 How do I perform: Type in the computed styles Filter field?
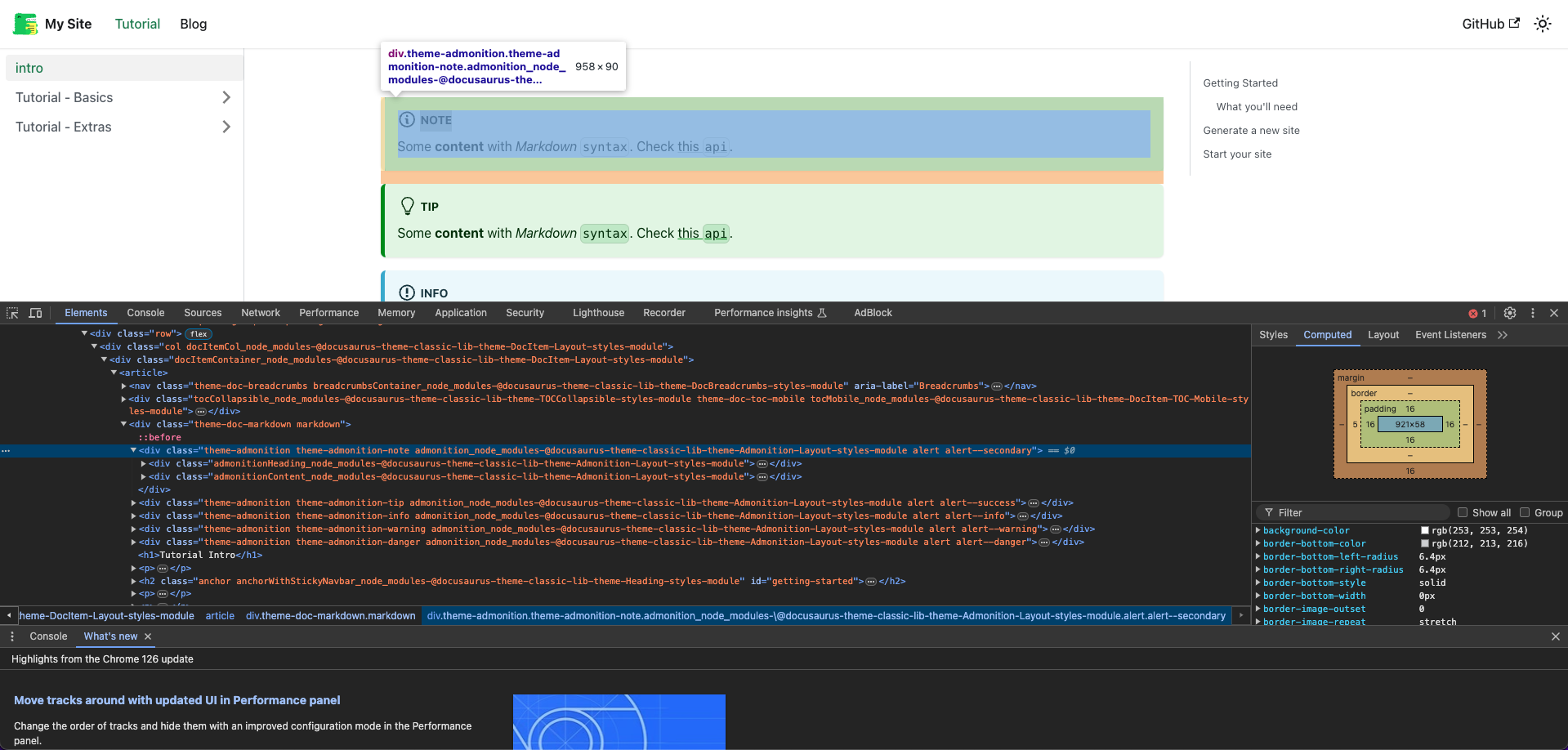(1356, 512)
